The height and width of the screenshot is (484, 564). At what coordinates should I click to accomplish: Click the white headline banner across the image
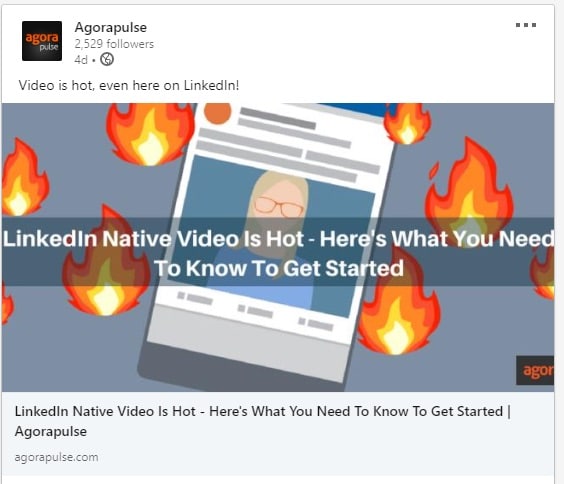click(x=278, y=252)
